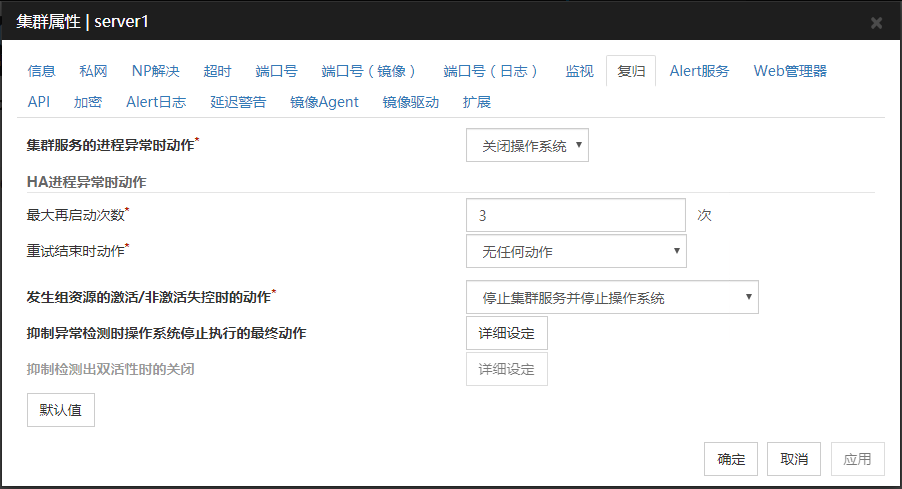Go to the 超时 tab

[217, 71]
